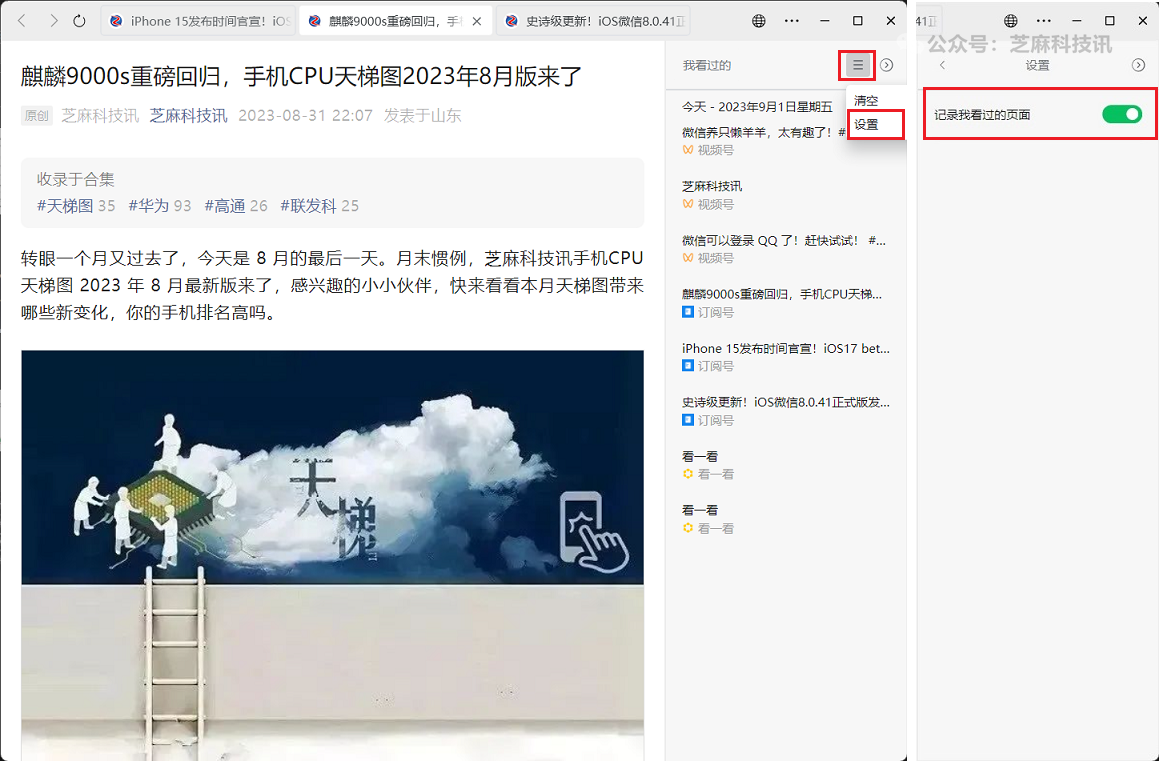Minimize the settings window
The width and height of the screenshot is (1160, 761).
point(1076,21)
